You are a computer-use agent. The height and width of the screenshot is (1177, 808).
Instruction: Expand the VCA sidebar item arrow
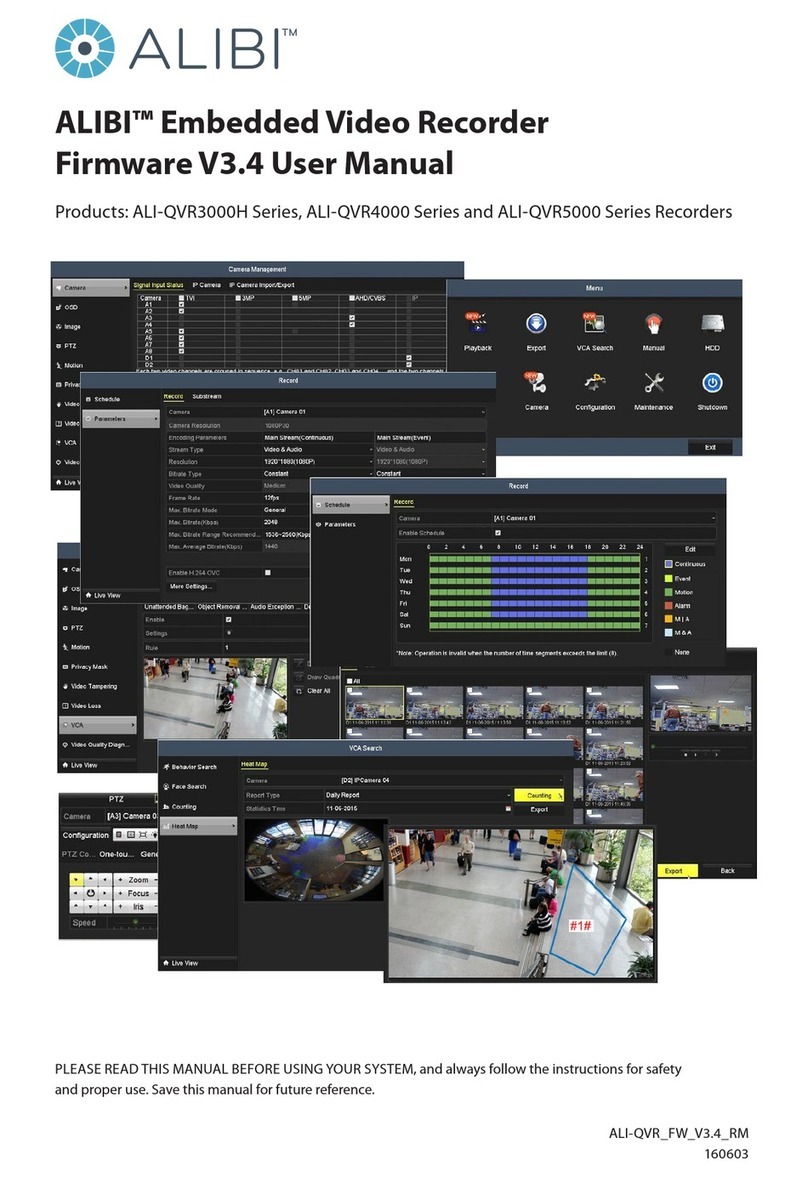point(133,725)
